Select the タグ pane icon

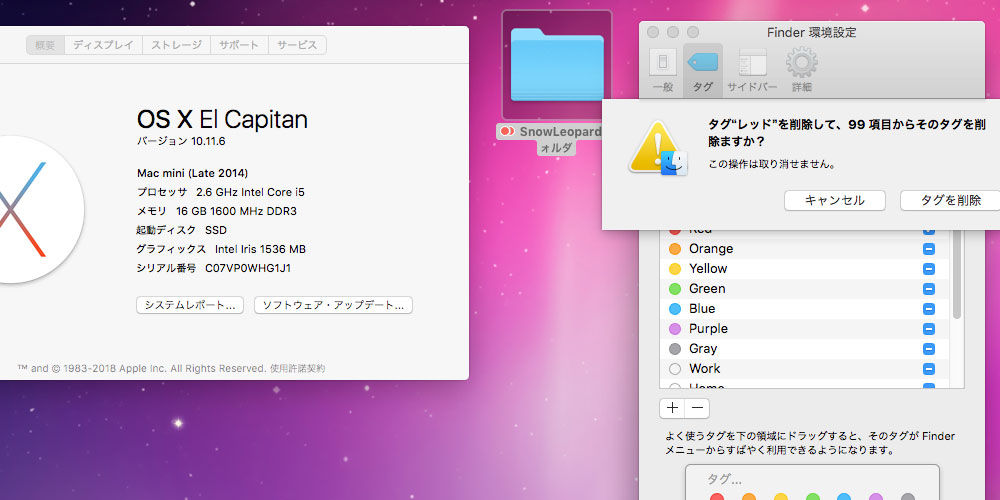pos(702,70)
